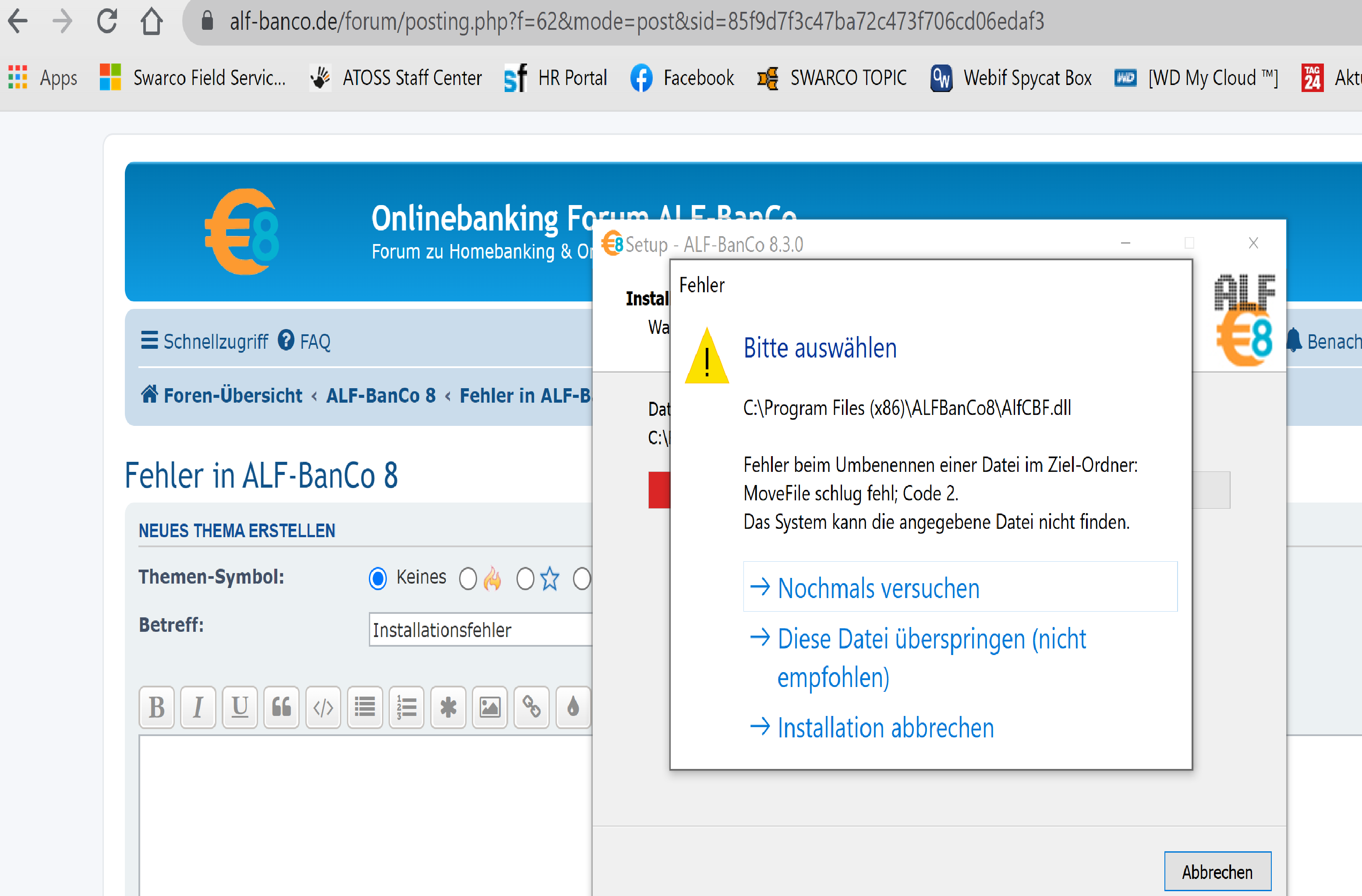Click the AlfCBF.dll file path text
Image resolution: width=1362 pixels, height=896 pixels.
tap(906, 407)
